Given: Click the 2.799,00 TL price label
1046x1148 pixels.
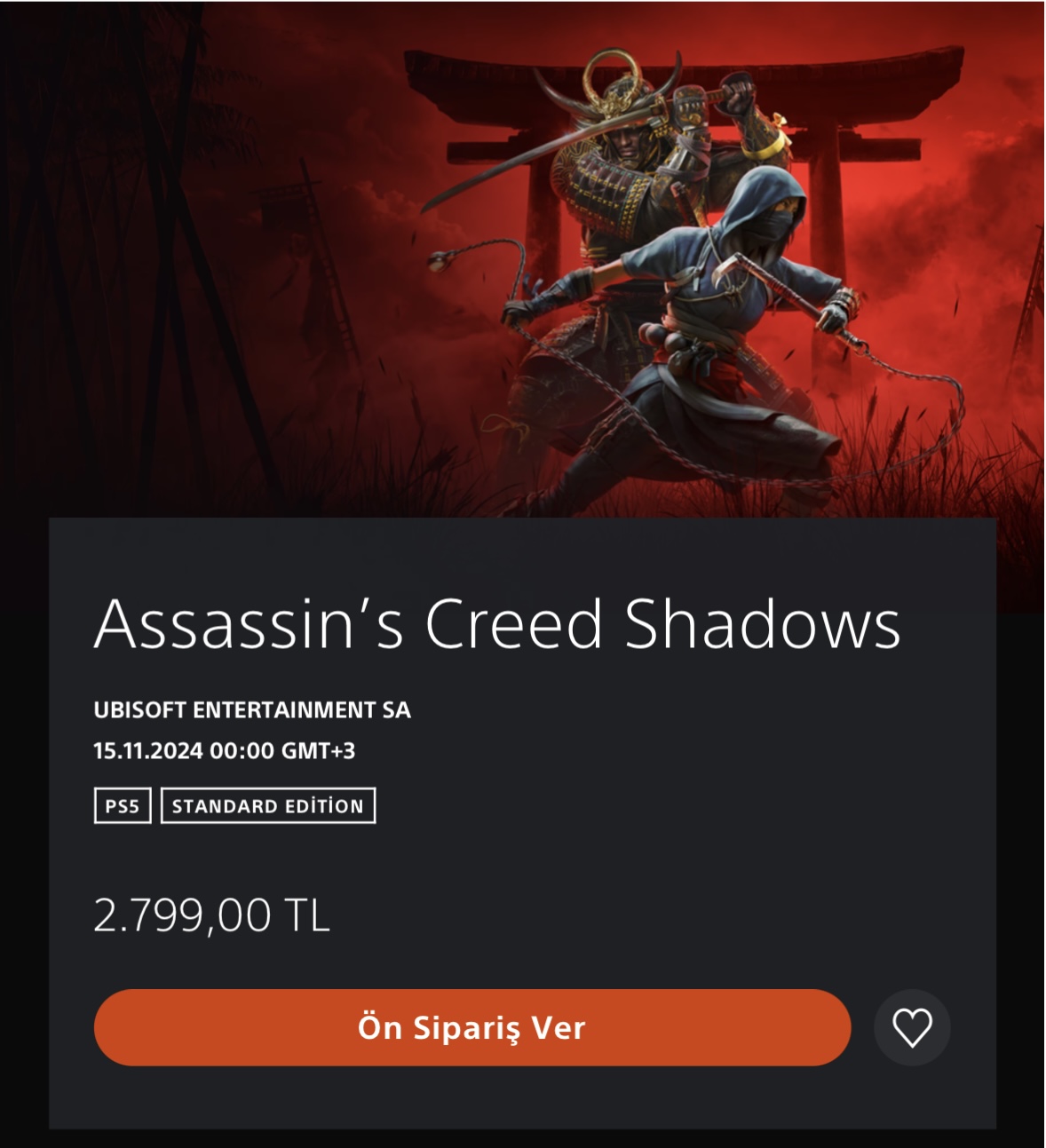Looking at the screenshot, I should (x=211, y=914).
